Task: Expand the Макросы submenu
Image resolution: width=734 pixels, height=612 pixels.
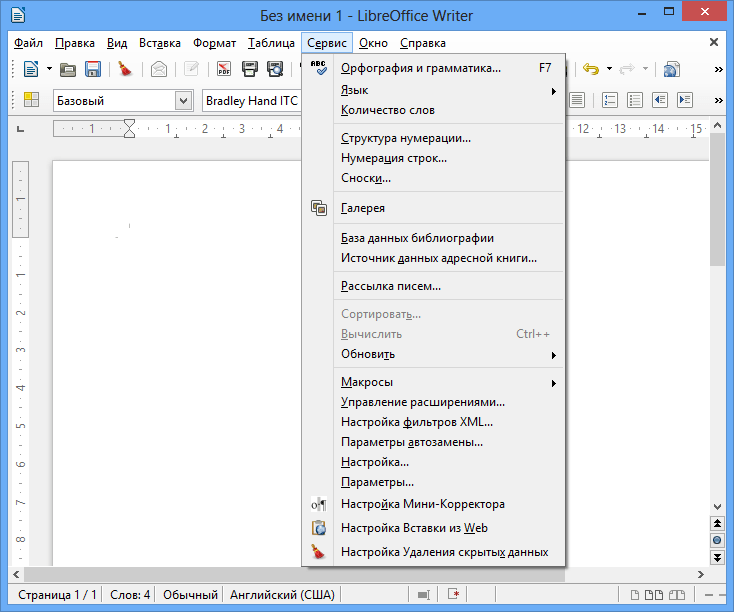Action: pos(434,382)
